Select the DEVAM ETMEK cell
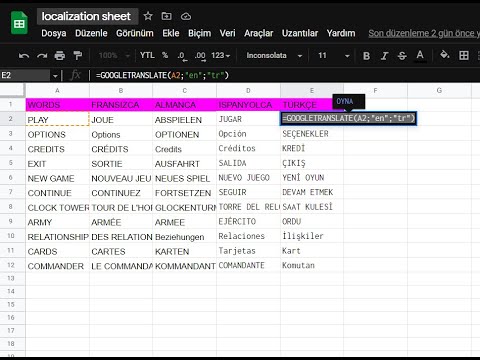This screenshot has width=480, height=360. [312, 192]
